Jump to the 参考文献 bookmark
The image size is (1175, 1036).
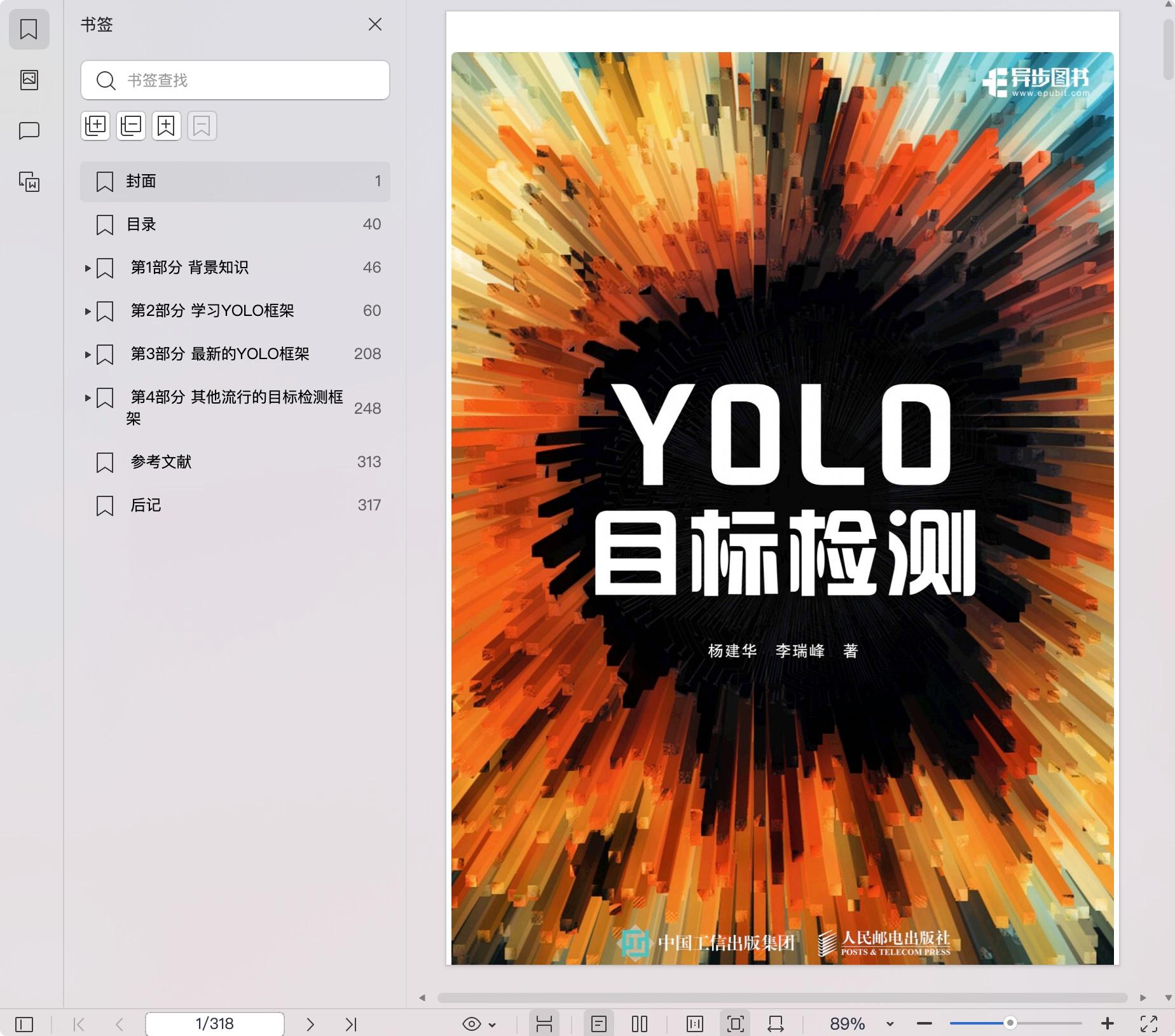point(235,462)
